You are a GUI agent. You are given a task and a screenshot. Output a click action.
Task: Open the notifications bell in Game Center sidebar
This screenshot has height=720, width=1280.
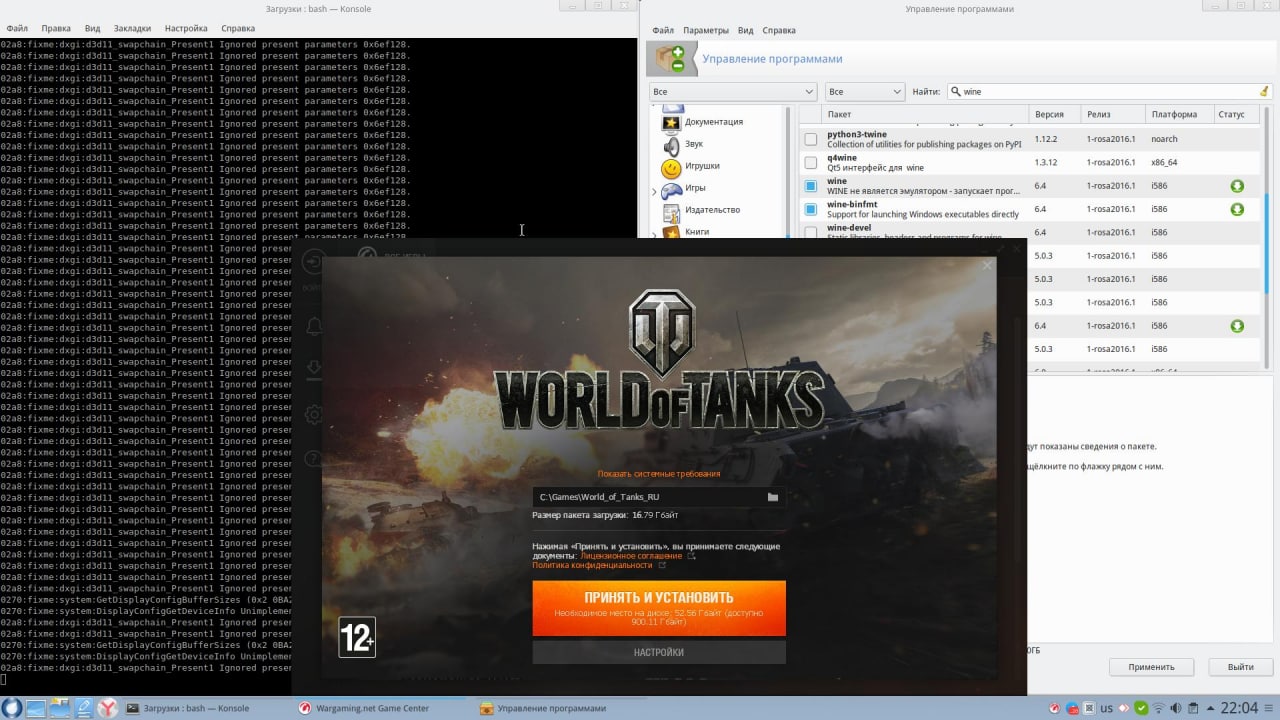(x=314, y=327)
